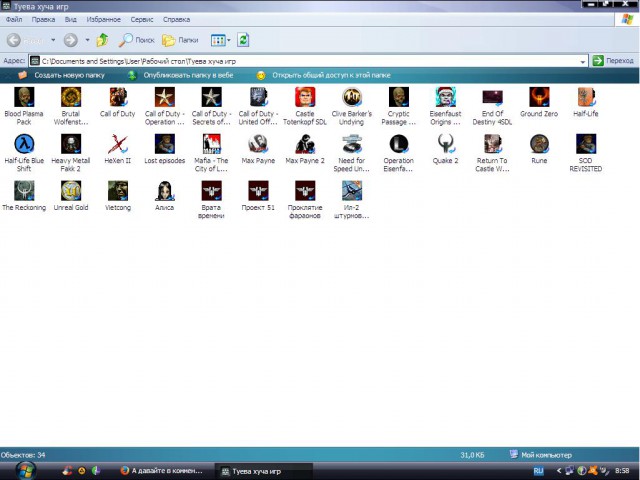640x480 pixels.
Task: Click Открыть общий доступ к этой папке
Action: click(x=331, y=76)
